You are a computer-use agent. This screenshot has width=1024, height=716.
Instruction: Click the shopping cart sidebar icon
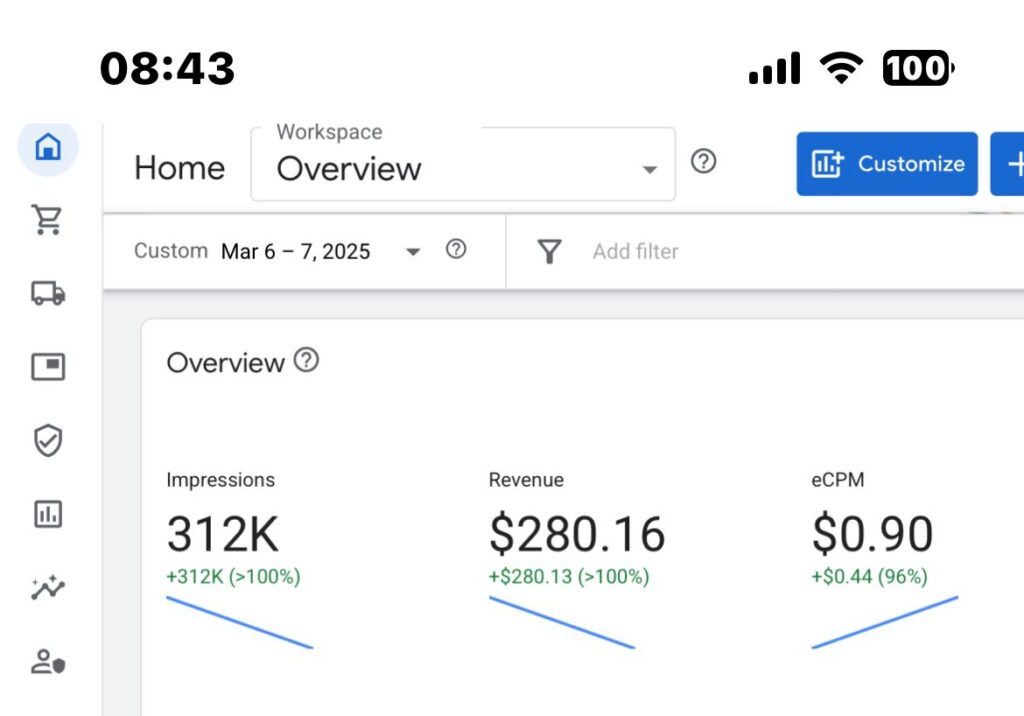point(48,220)
